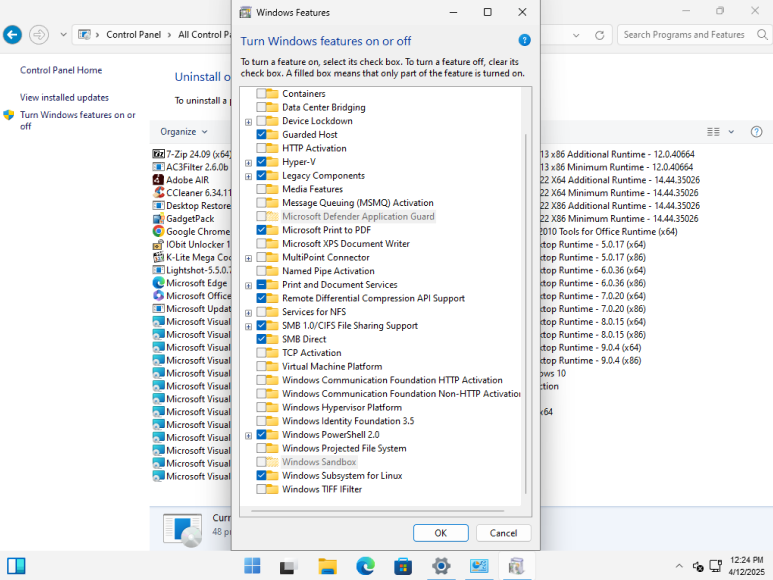Viewport: 773px width, 580px height.
Task: Expand Windows PowerShell 2.0 node
Action: (x=248, y=436)
